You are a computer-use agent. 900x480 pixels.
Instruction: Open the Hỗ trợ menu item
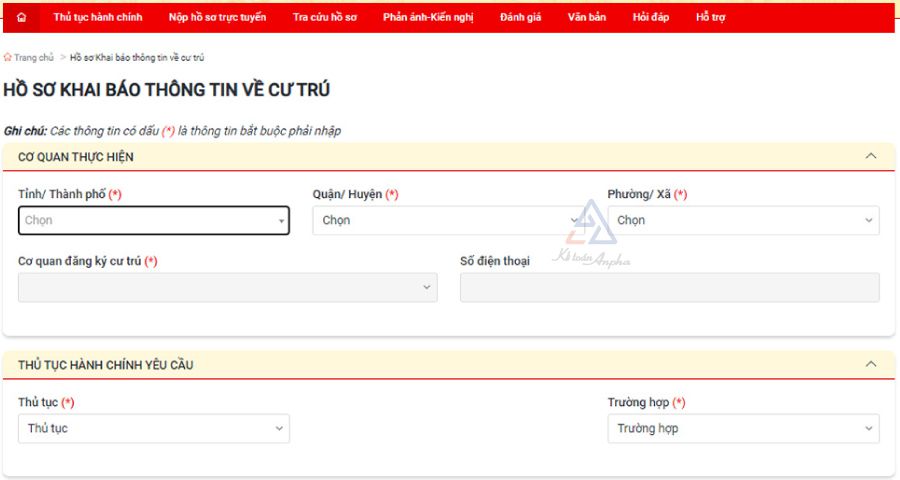pos(710,18)
